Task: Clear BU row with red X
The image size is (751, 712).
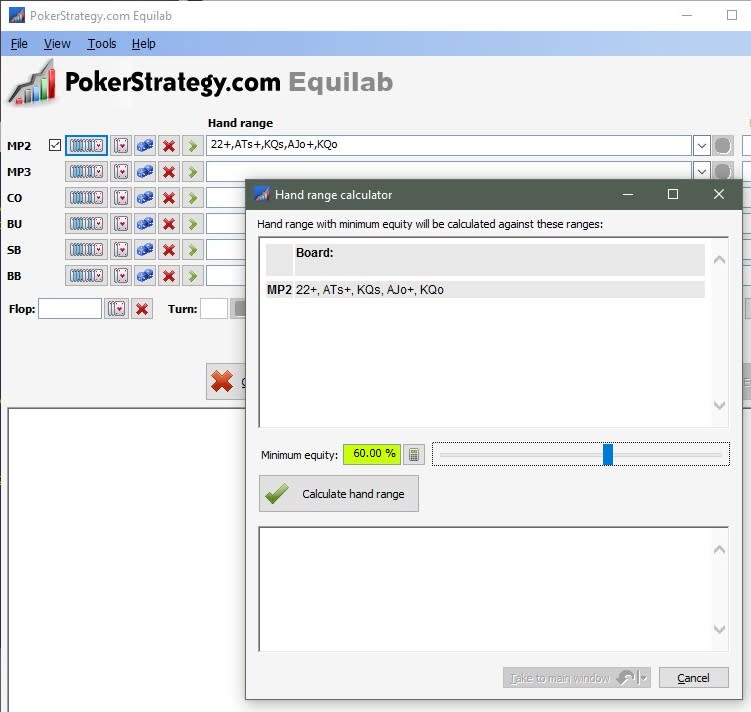Action: click(169, 224)
